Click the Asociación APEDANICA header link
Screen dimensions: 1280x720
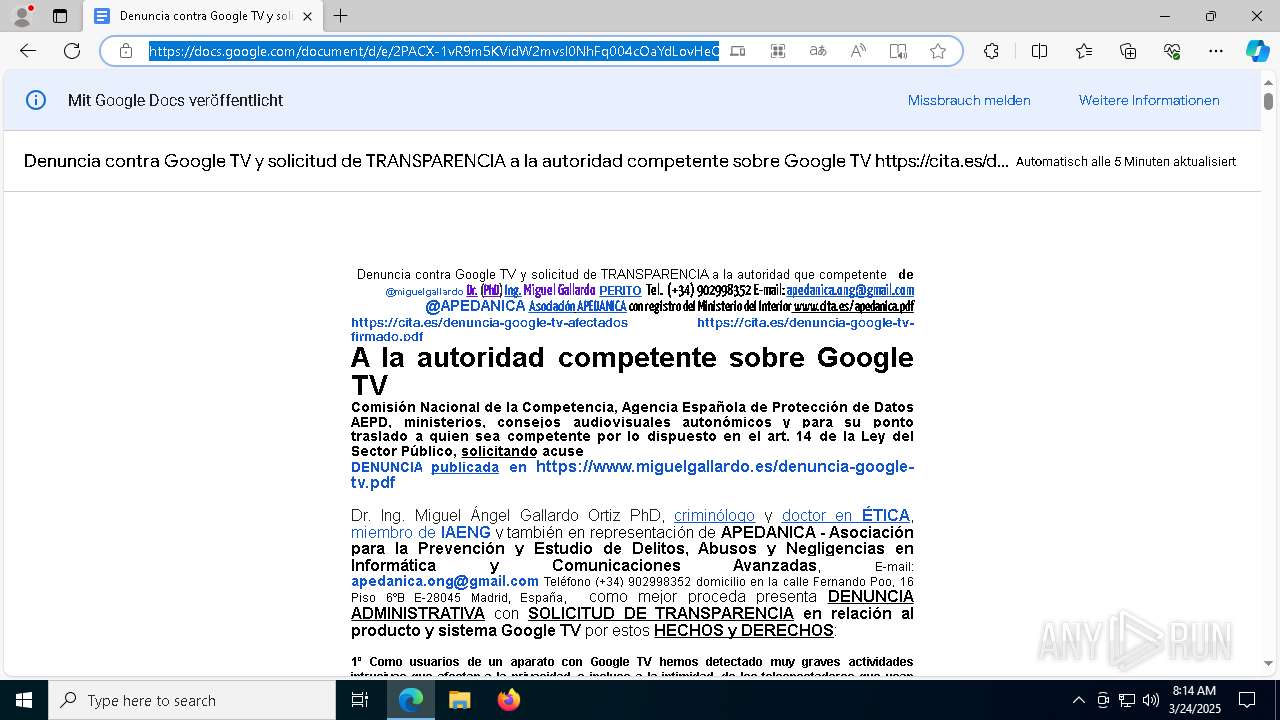point(577,306)
